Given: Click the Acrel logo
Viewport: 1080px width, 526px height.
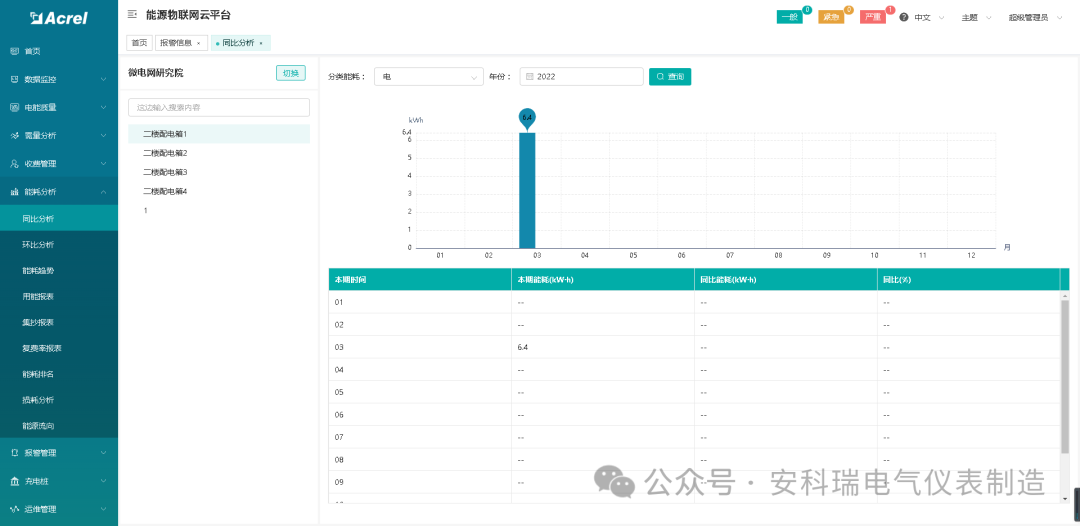Looking at the screenshot, I should 58,17.
